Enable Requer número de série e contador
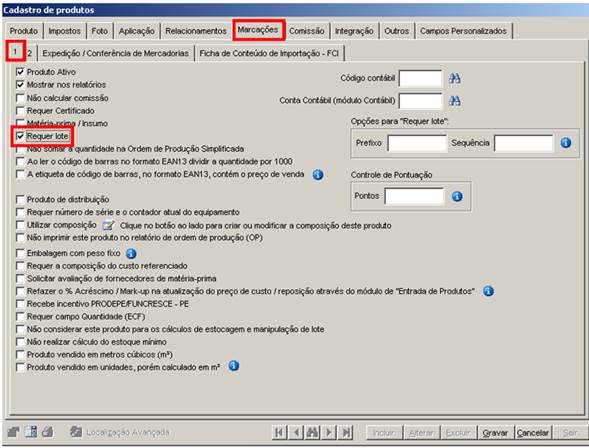The image size is (589, 448). tap(20, 212)
